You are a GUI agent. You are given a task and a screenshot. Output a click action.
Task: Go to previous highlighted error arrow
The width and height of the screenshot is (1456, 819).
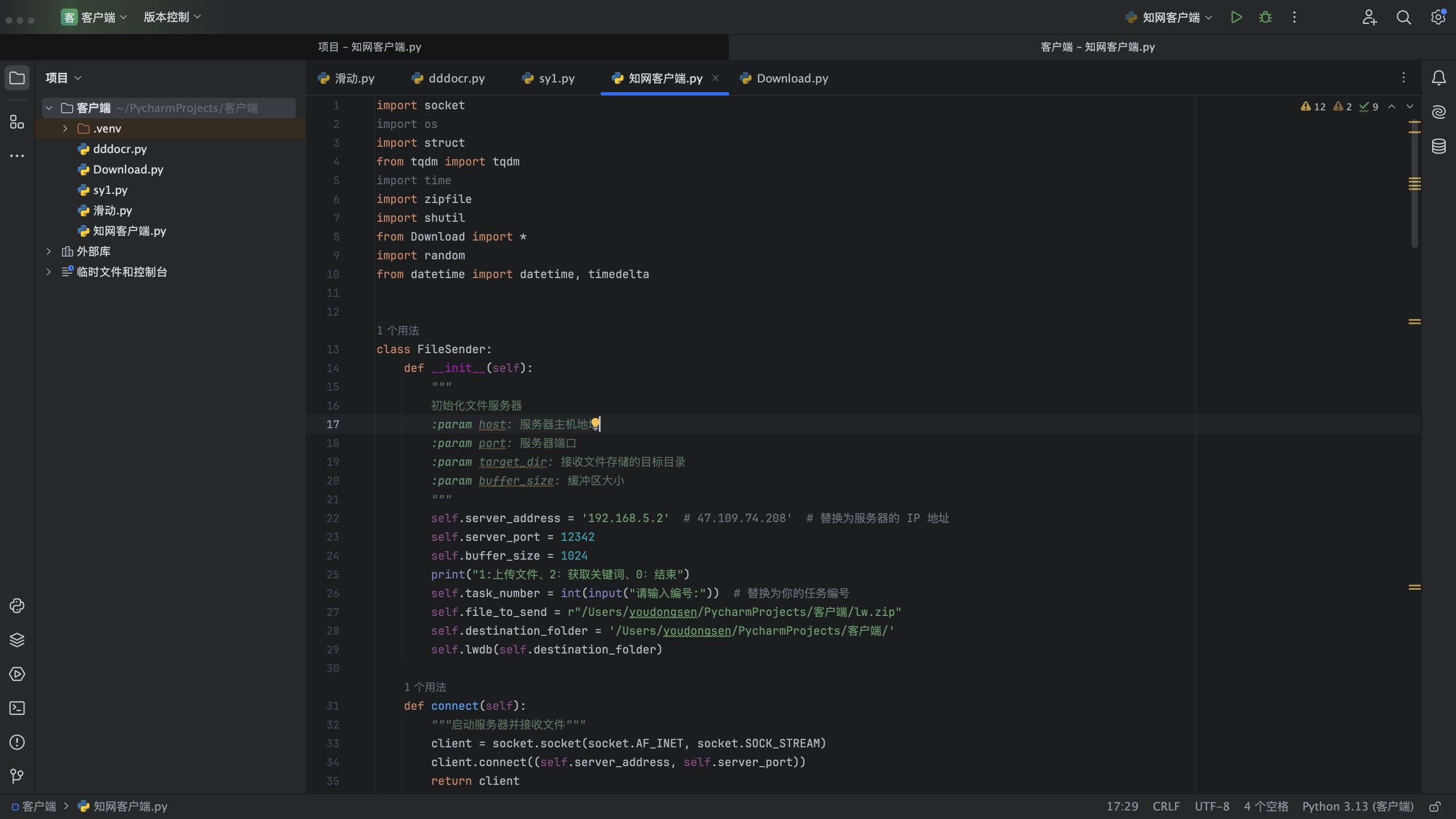pyautogui.click(x=1392, y=106)
